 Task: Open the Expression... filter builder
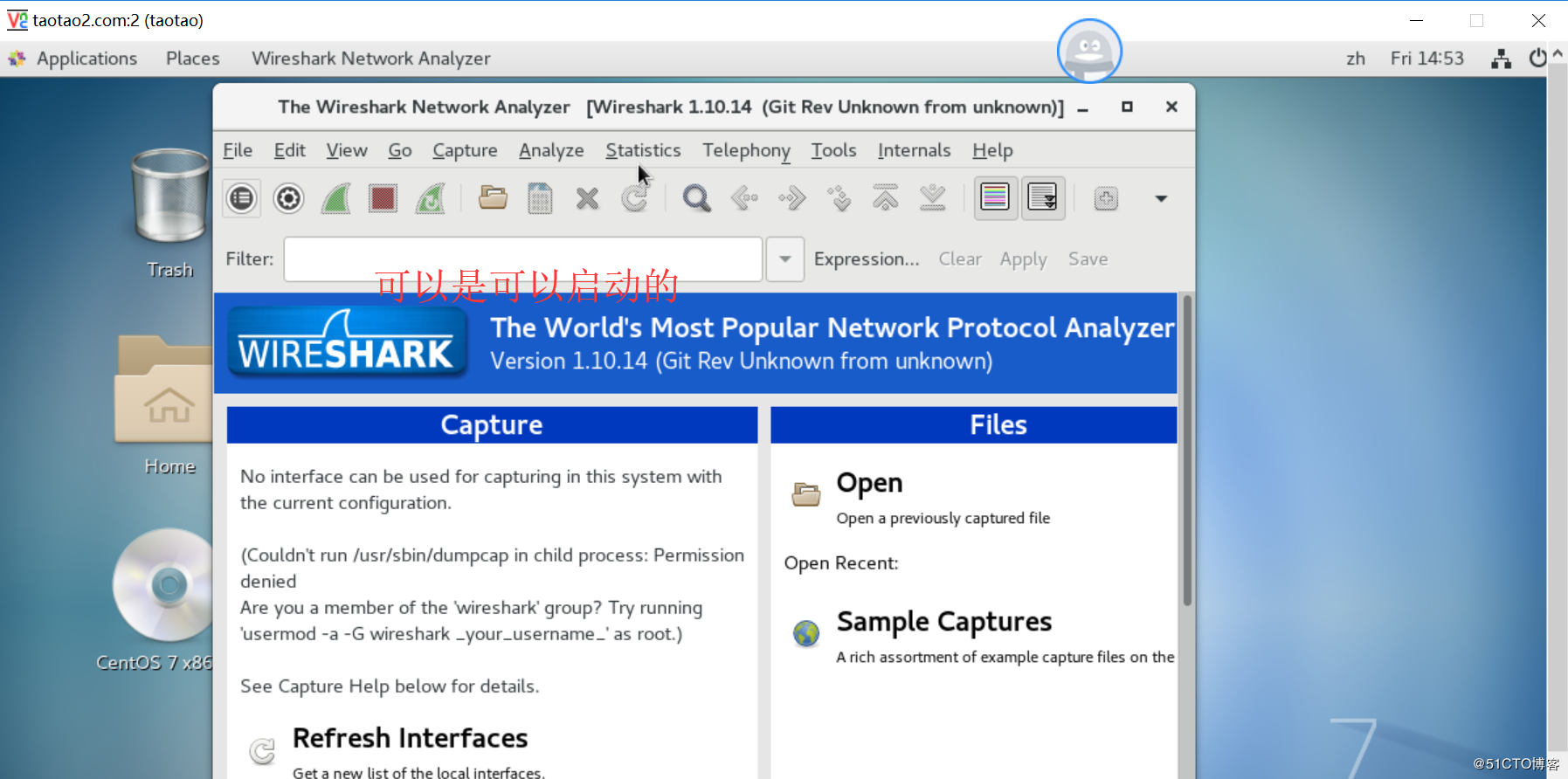click(867, 259)
